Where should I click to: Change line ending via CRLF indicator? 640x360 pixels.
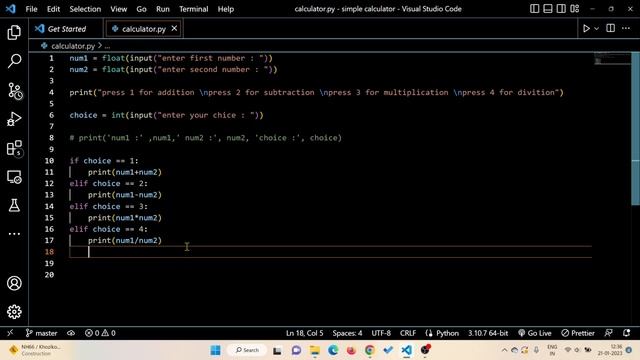click(x=408, y=333)
